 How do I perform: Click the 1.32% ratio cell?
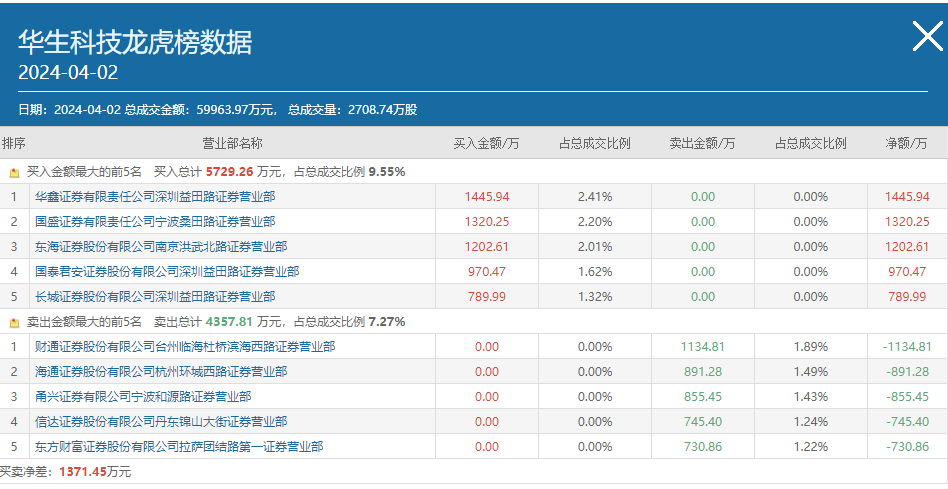point(595,297)
